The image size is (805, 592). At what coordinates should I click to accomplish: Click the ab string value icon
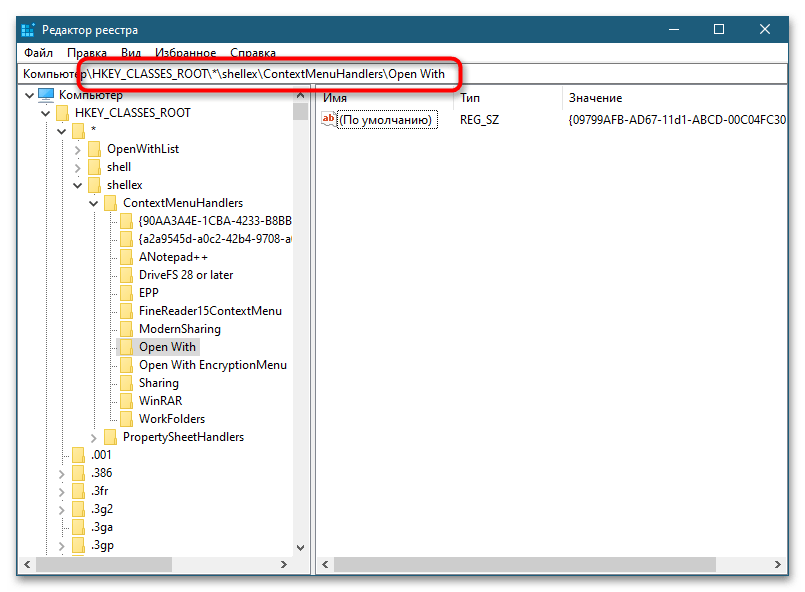329,120
